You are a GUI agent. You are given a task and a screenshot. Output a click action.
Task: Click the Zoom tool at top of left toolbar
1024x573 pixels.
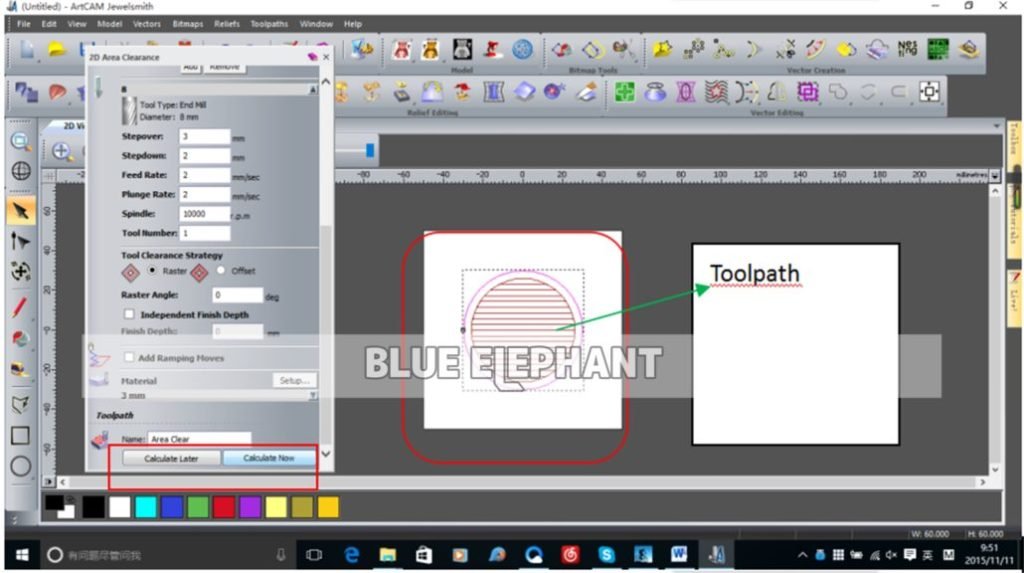(20, 140)
